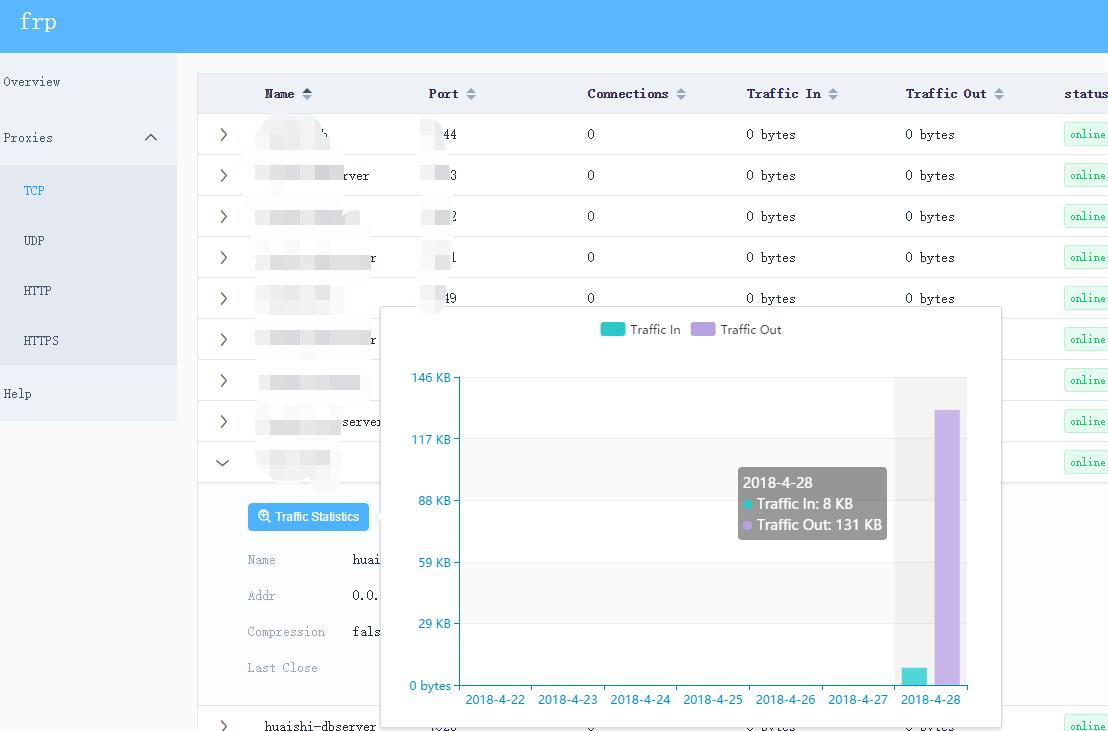Open the Overview page
The image size is (1108, 731).
click(32, 81)
